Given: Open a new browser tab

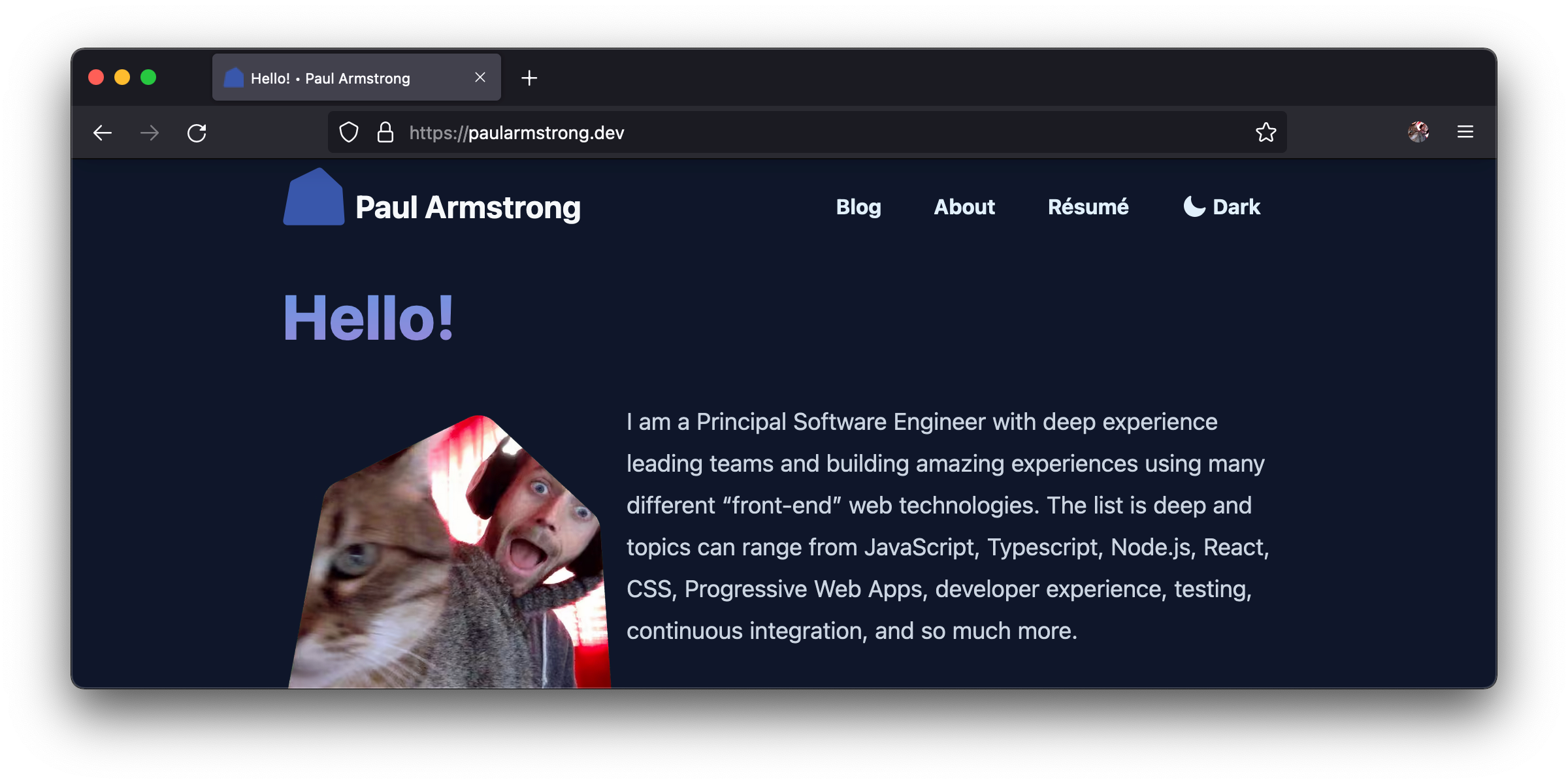Looking at the screenshot, I should tap(529, 78).
